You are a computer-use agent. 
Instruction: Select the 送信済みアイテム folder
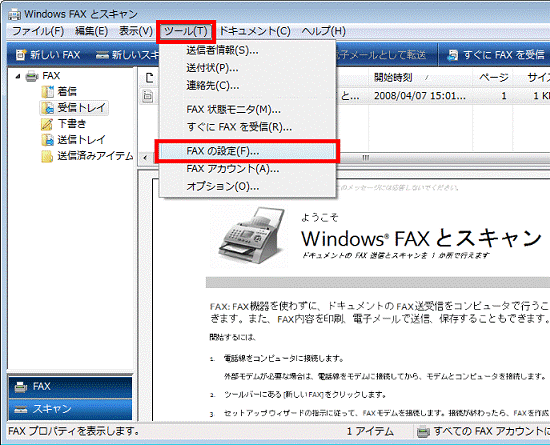pos(95,156)
